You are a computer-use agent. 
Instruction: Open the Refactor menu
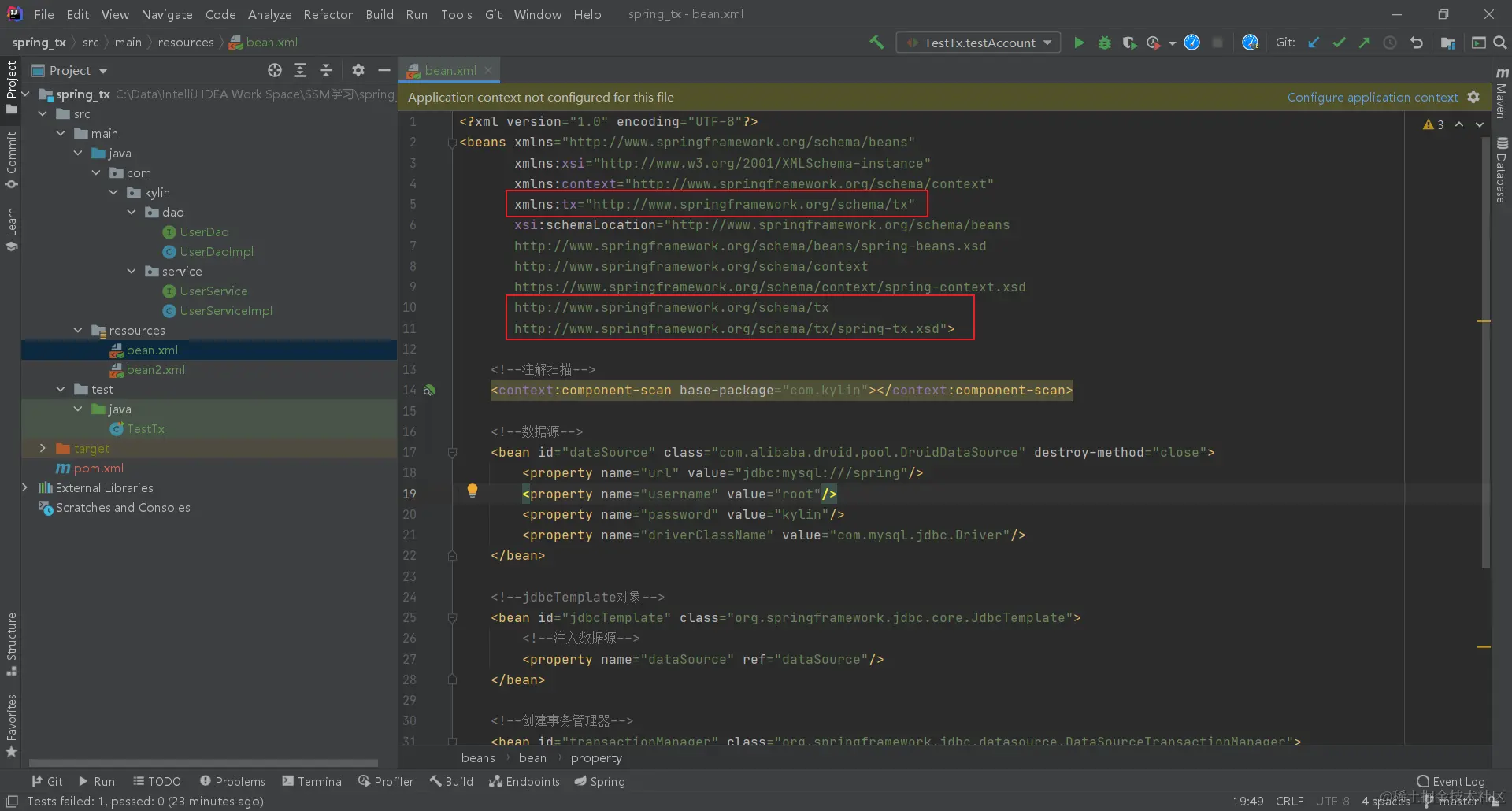(x=328, y=14)
